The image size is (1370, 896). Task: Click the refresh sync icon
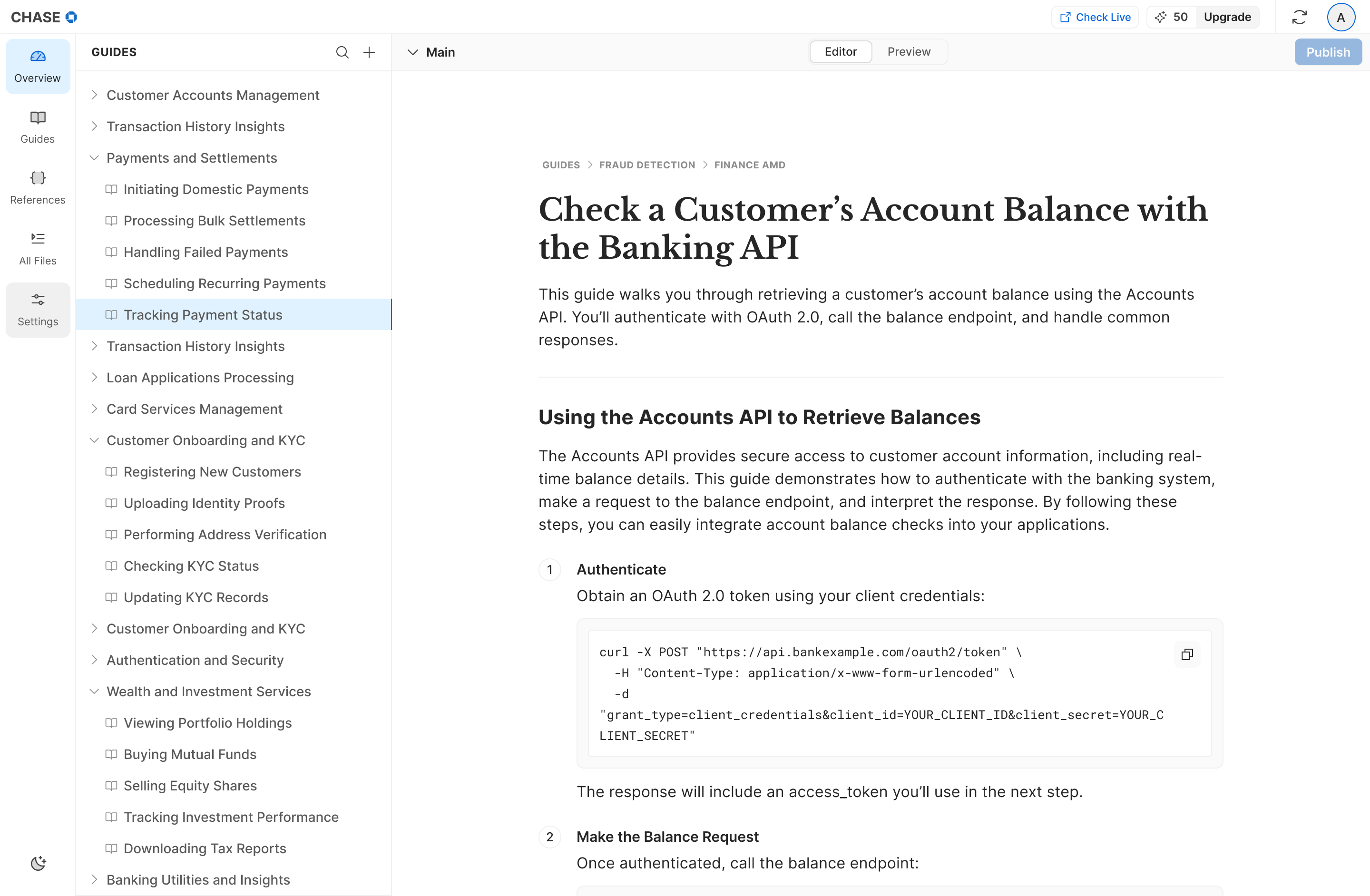pos(1299,17)
